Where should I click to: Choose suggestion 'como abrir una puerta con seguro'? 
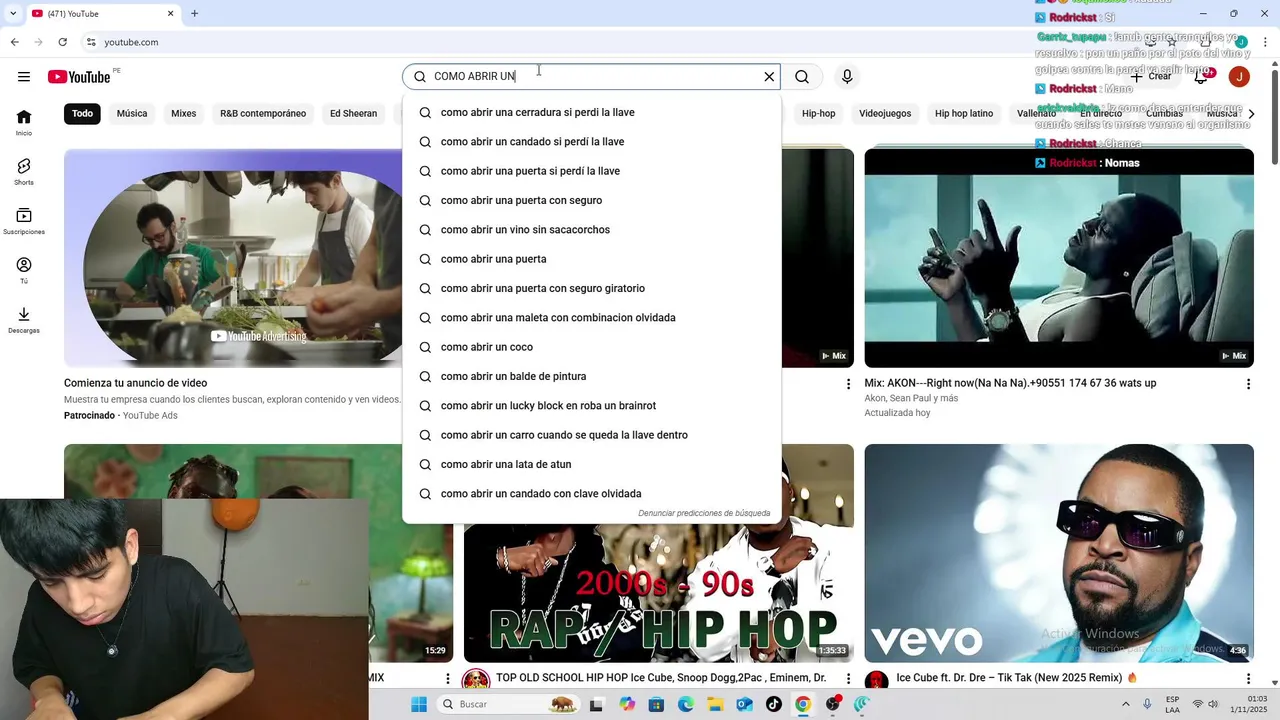(x=592, y=201)
